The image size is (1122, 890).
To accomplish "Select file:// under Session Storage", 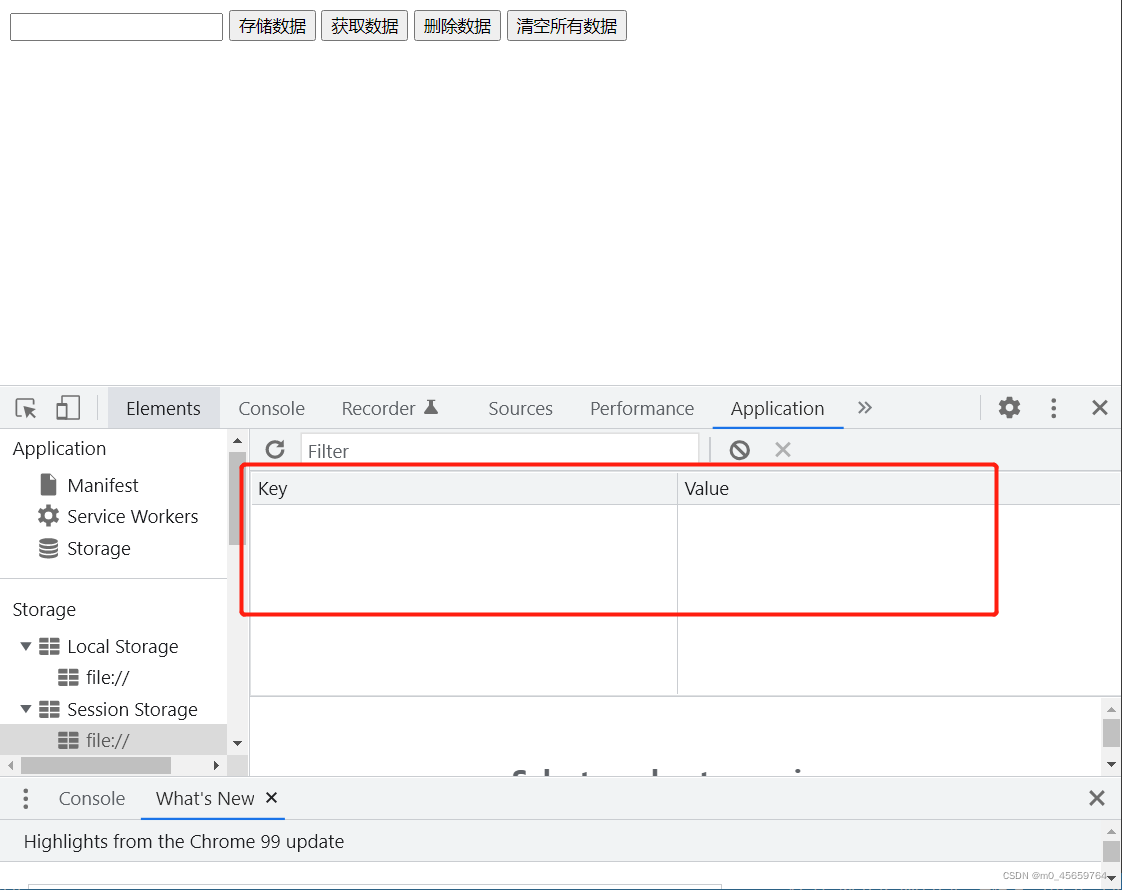I will click(x=105, y=740).
